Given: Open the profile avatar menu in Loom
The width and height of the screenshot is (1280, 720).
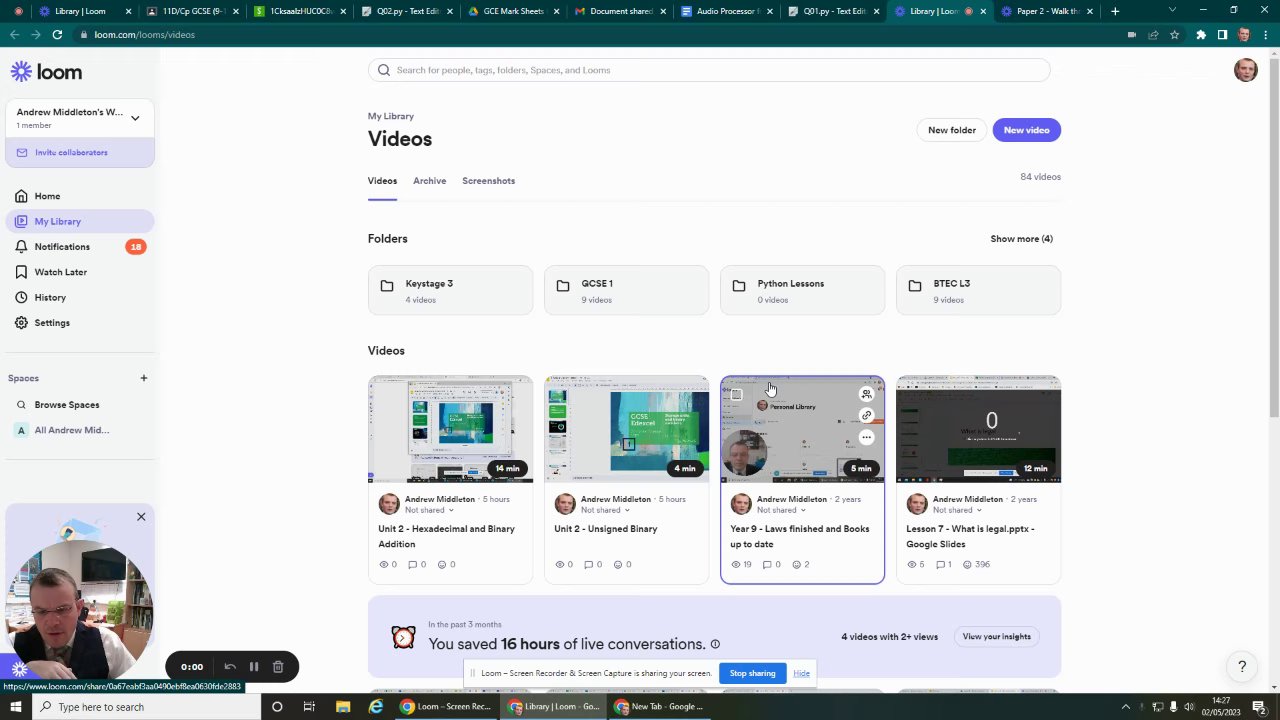Looking at the screenshot, I should click(1245, 70).
